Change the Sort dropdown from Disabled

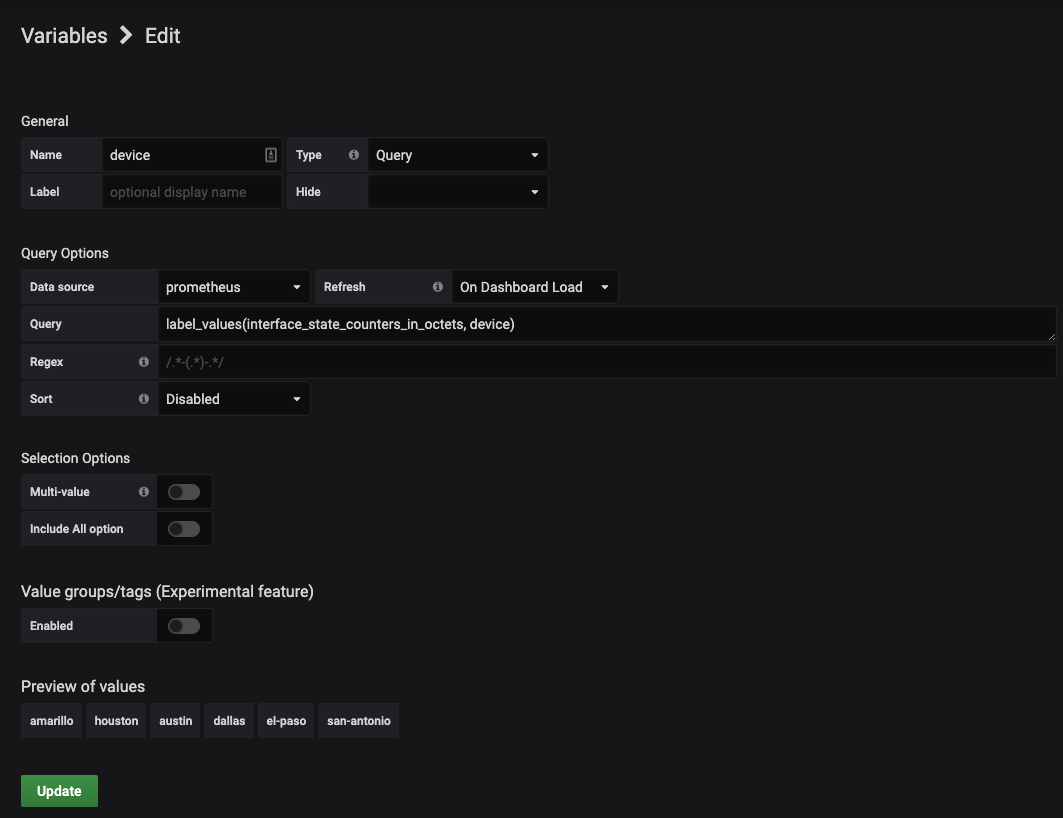point(233,398)
